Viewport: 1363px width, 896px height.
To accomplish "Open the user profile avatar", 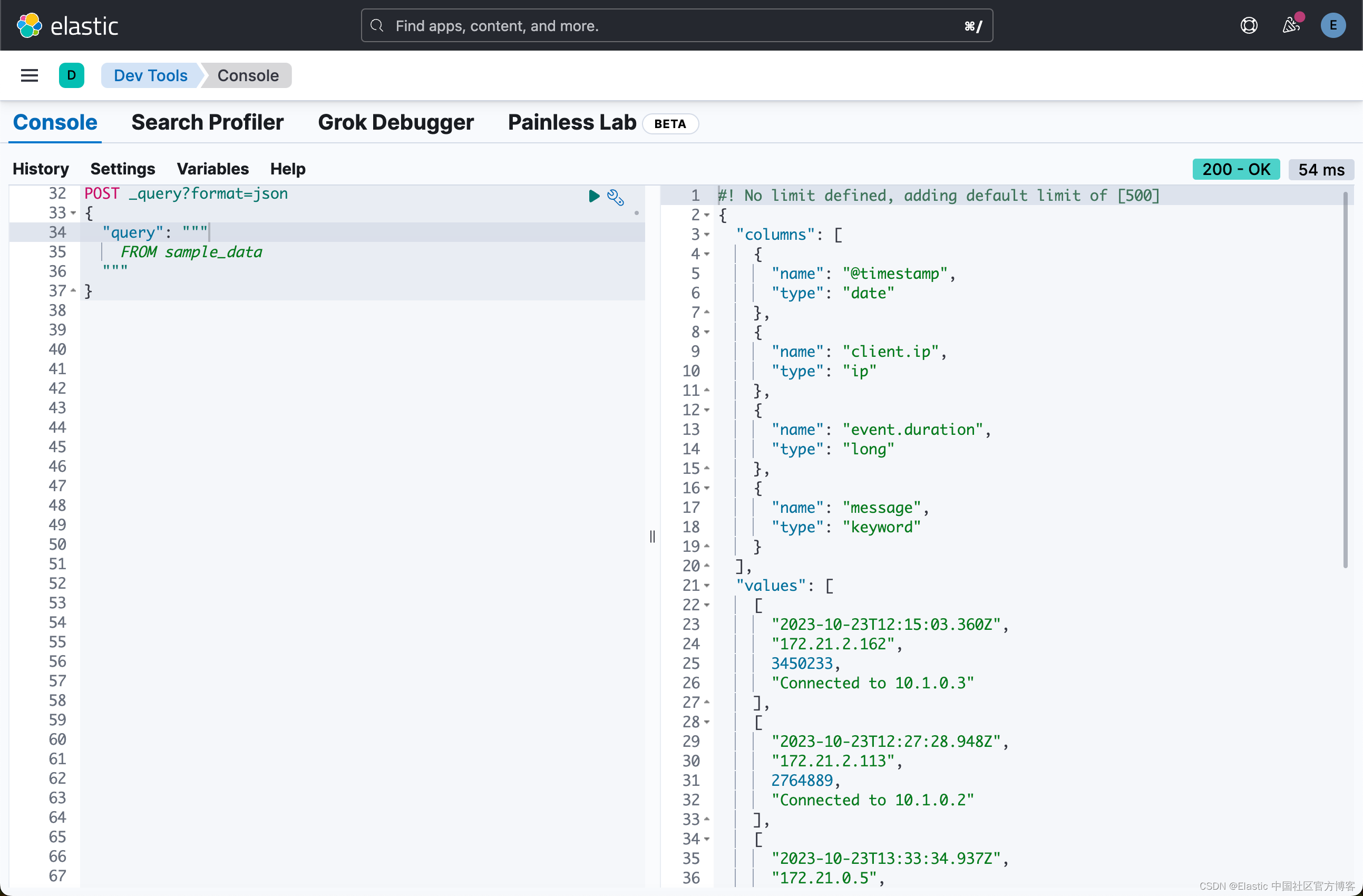I will [1333, 25].
